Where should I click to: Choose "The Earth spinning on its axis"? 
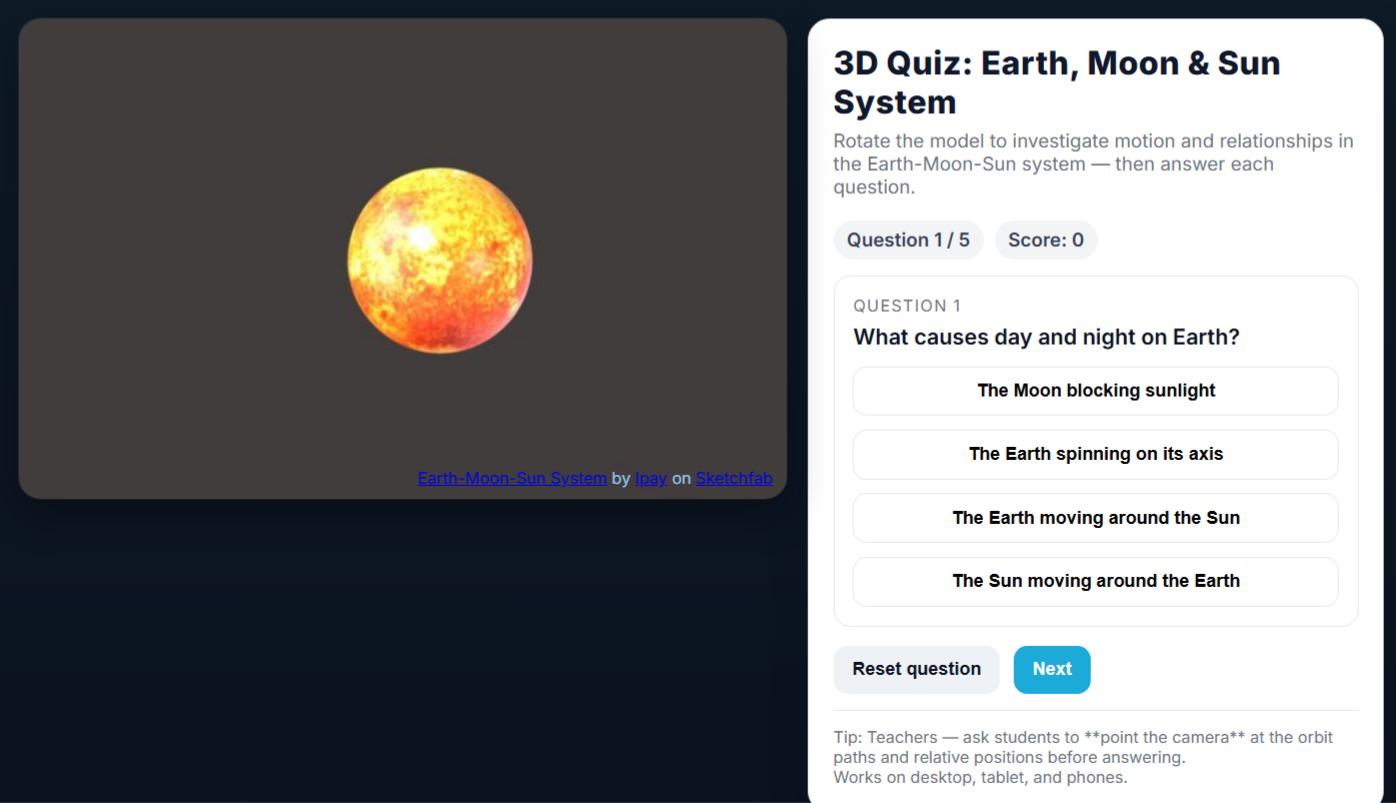coord(1095,454)
